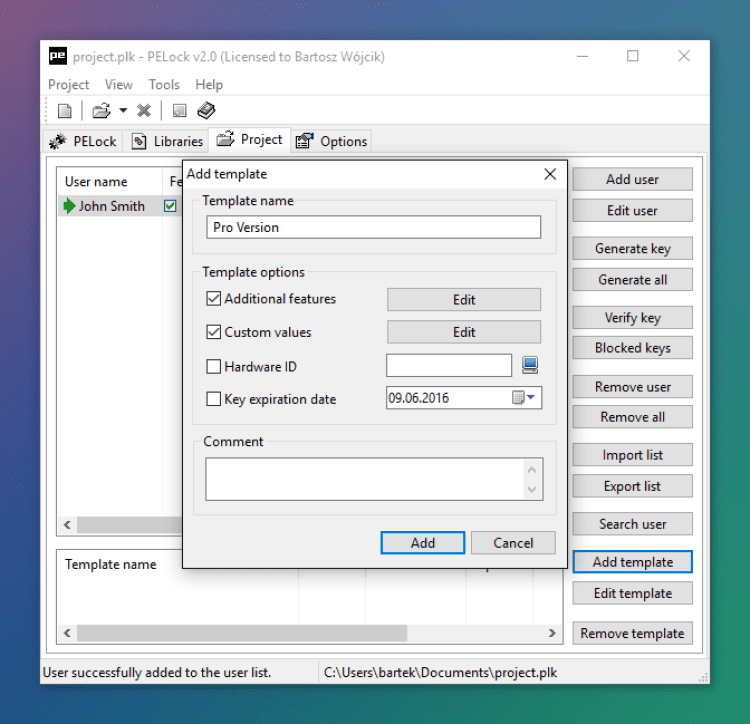The image size is (750, 724).
Task: Click the Verify key button
Action: coord(632,318)
